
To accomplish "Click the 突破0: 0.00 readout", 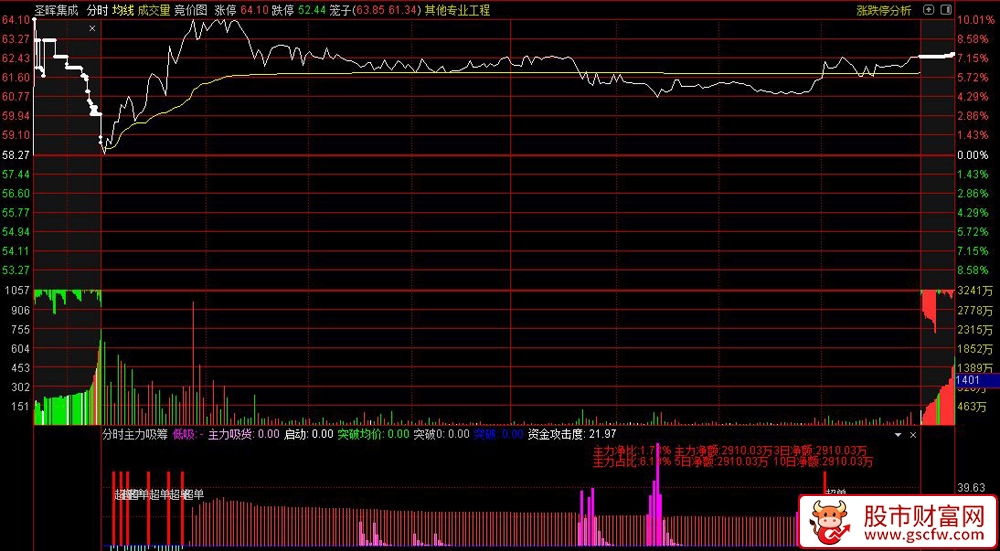I will (441, 435).
